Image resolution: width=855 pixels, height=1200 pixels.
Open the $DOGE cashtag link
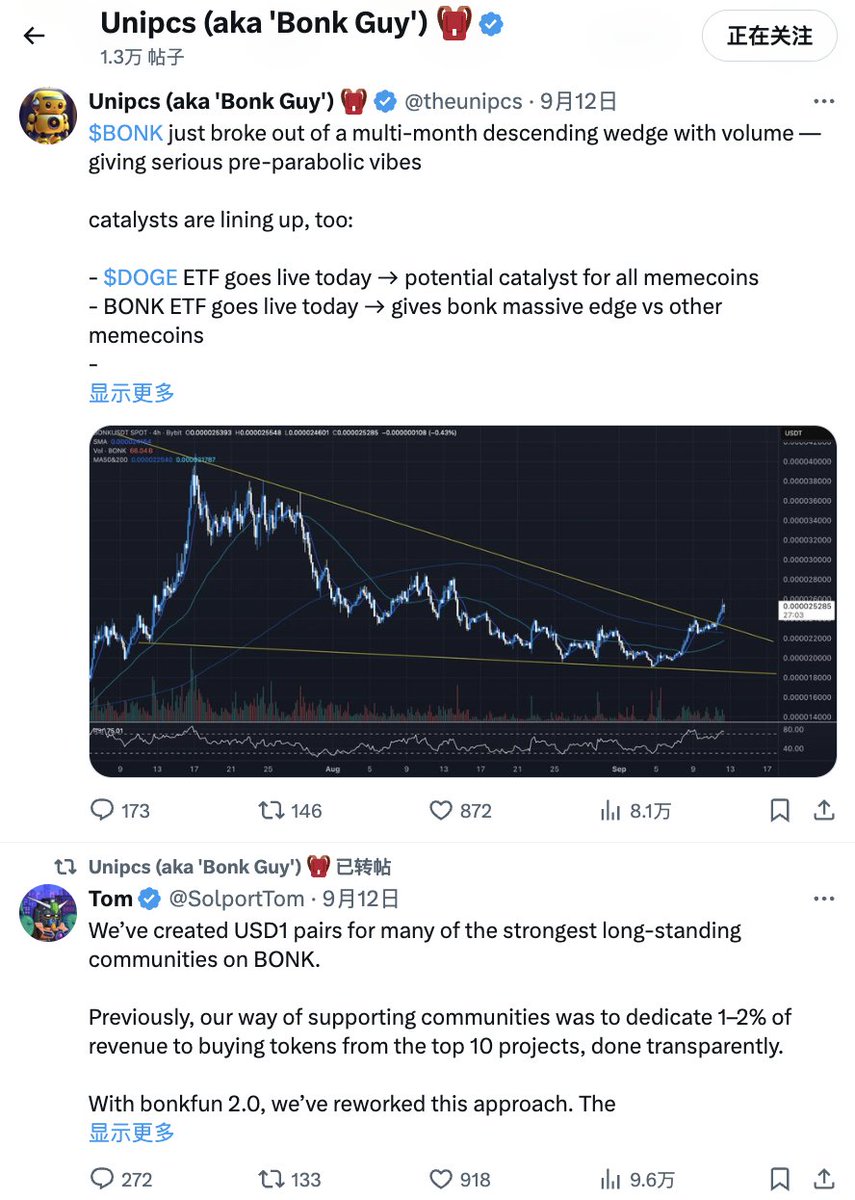(140, 277)
